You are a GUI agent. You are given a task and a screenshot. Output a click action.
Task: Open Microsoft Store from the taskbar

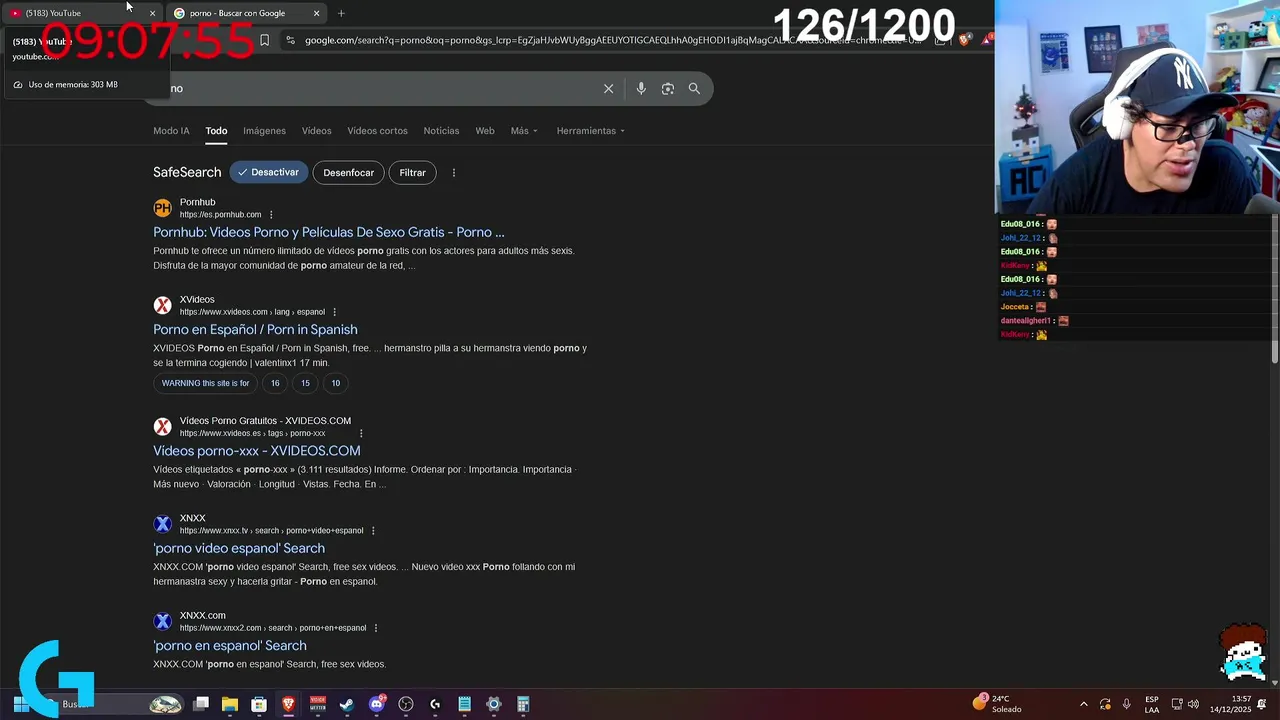259,704
